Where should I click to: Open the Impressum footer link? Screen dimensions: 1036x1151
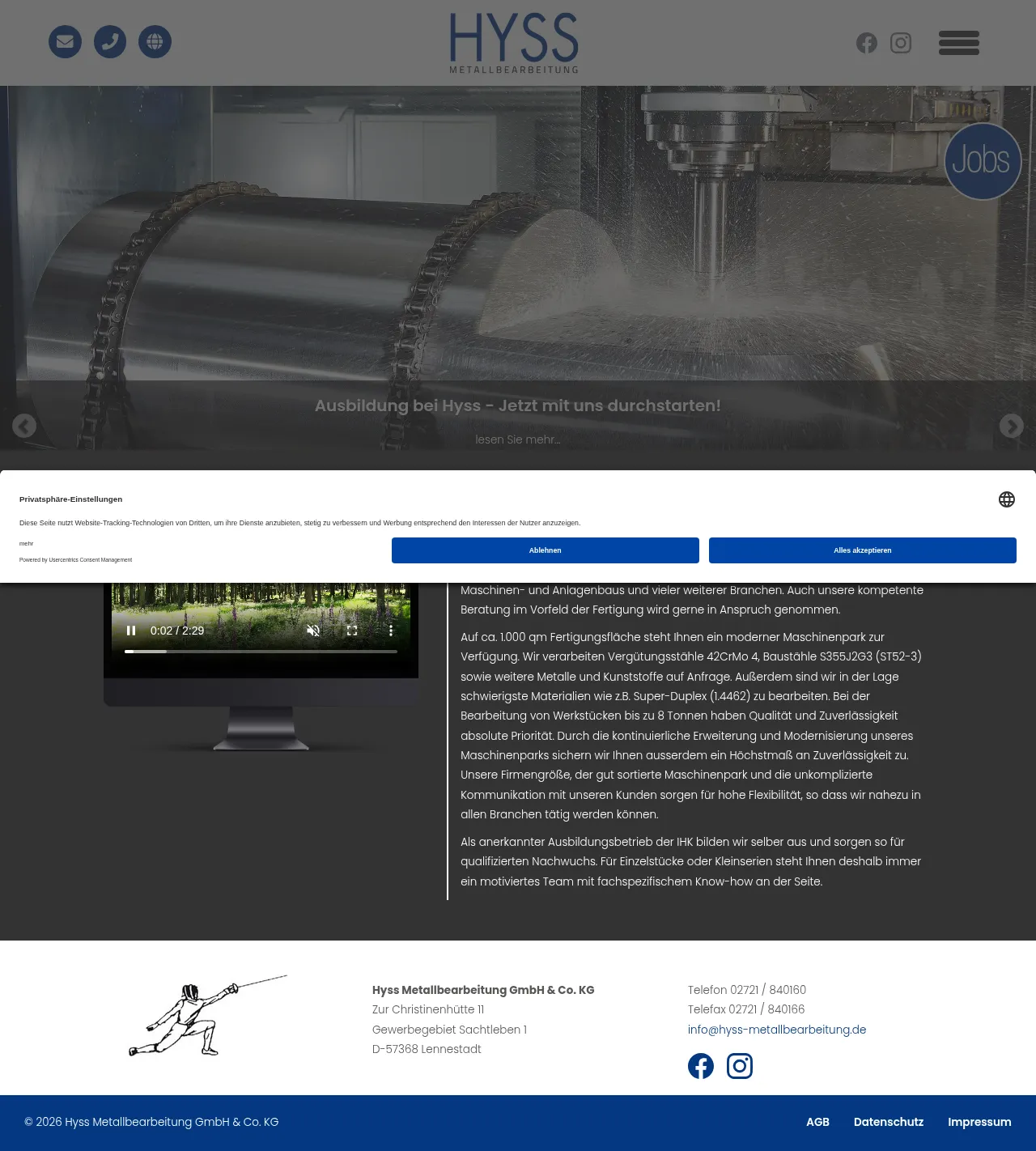pos(979,1122)
